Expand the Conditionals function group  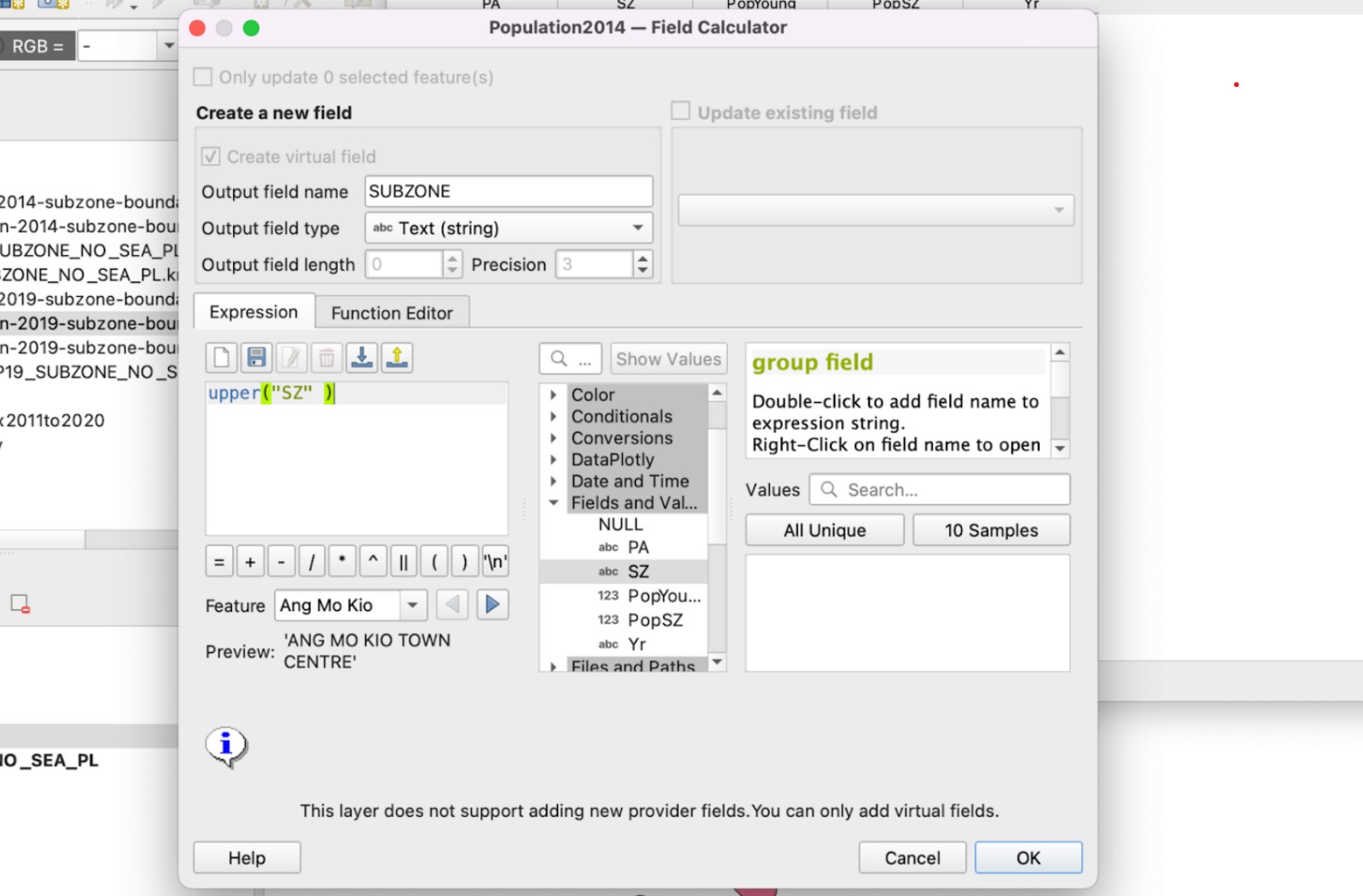(554, 416)
